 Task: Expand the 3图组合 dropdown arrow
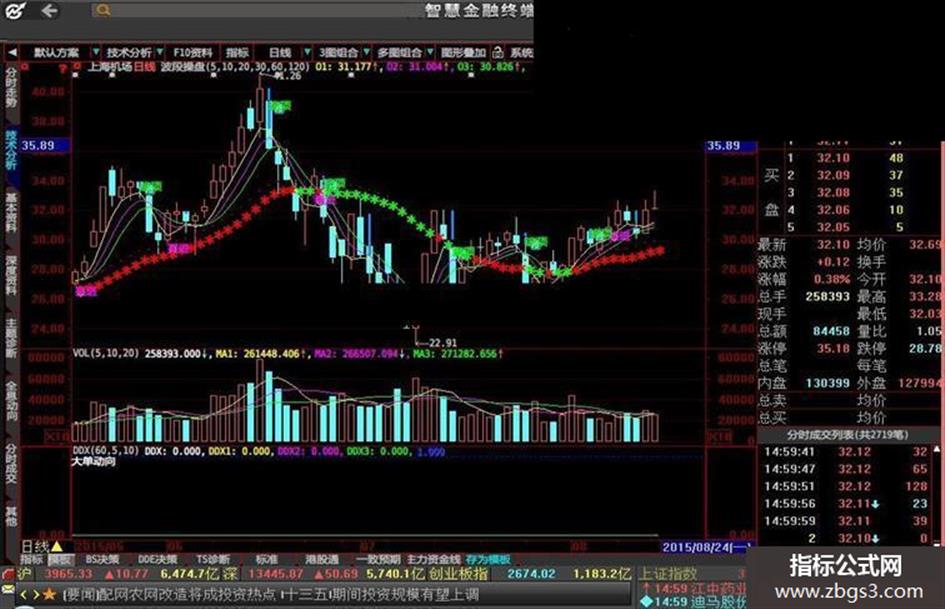[366, 52]
